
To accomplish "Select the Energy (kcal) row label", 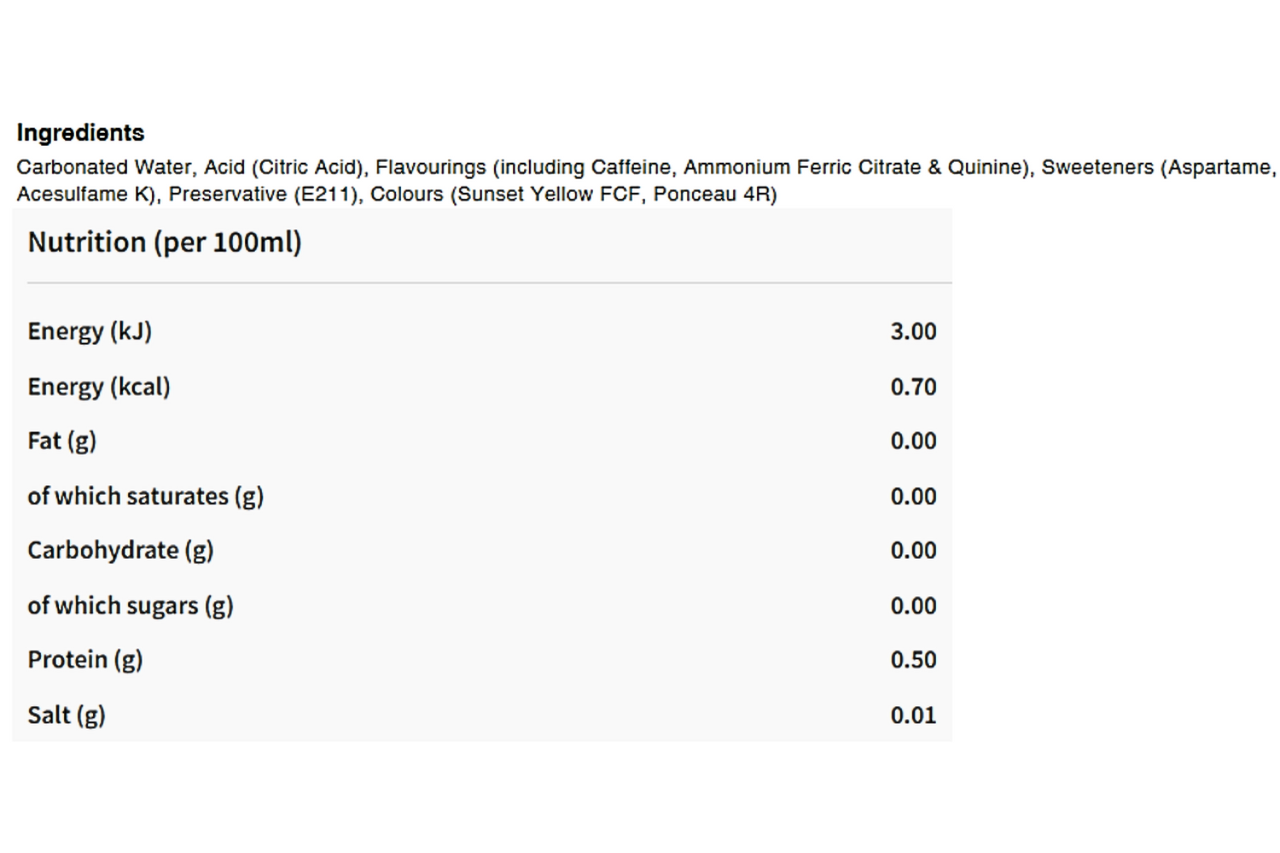I will pos(98,387).
